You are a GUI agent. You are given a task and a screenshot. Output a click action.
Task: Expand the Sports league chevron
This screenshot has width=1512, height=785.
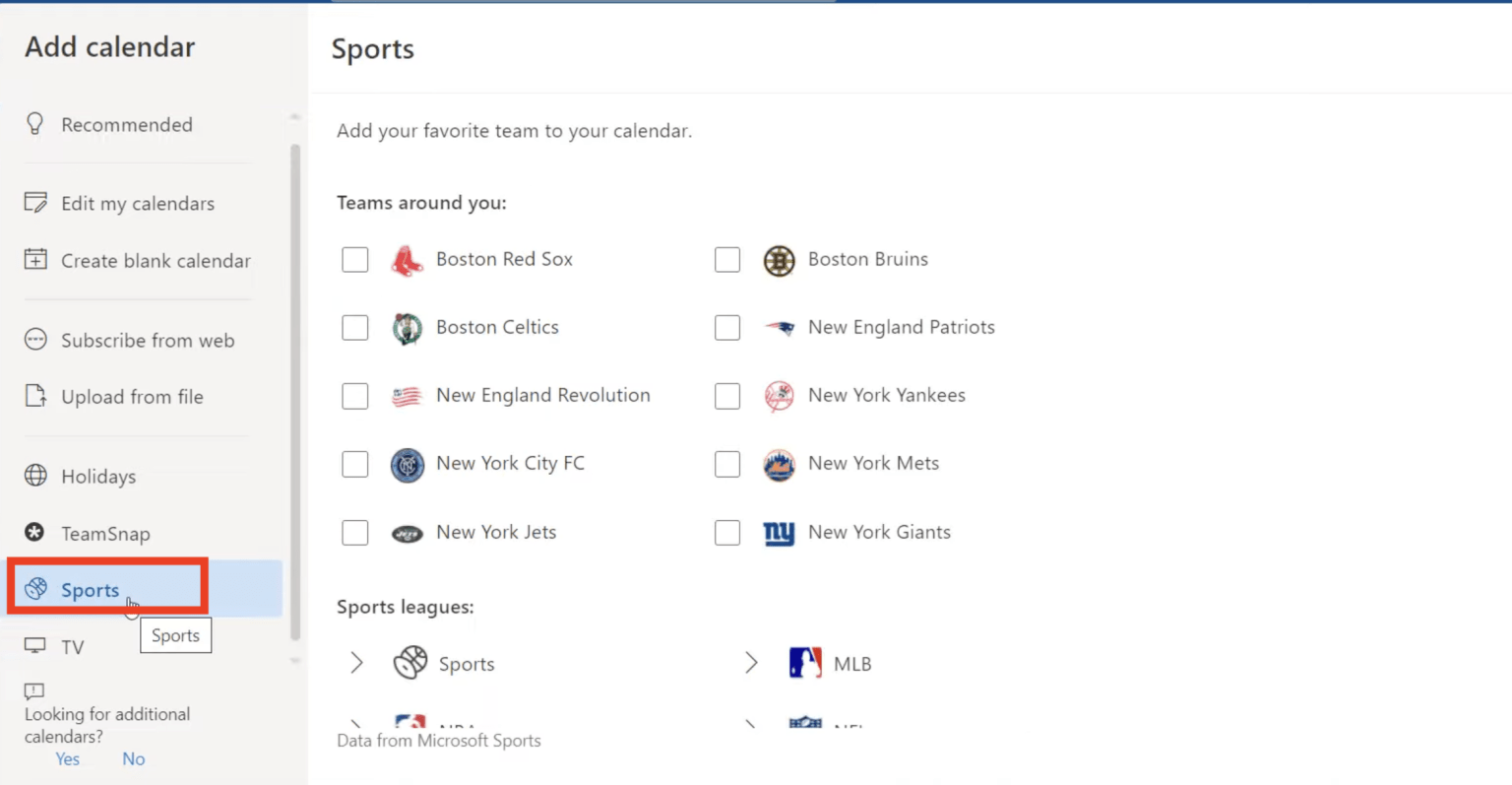click(x=356, y=664)
